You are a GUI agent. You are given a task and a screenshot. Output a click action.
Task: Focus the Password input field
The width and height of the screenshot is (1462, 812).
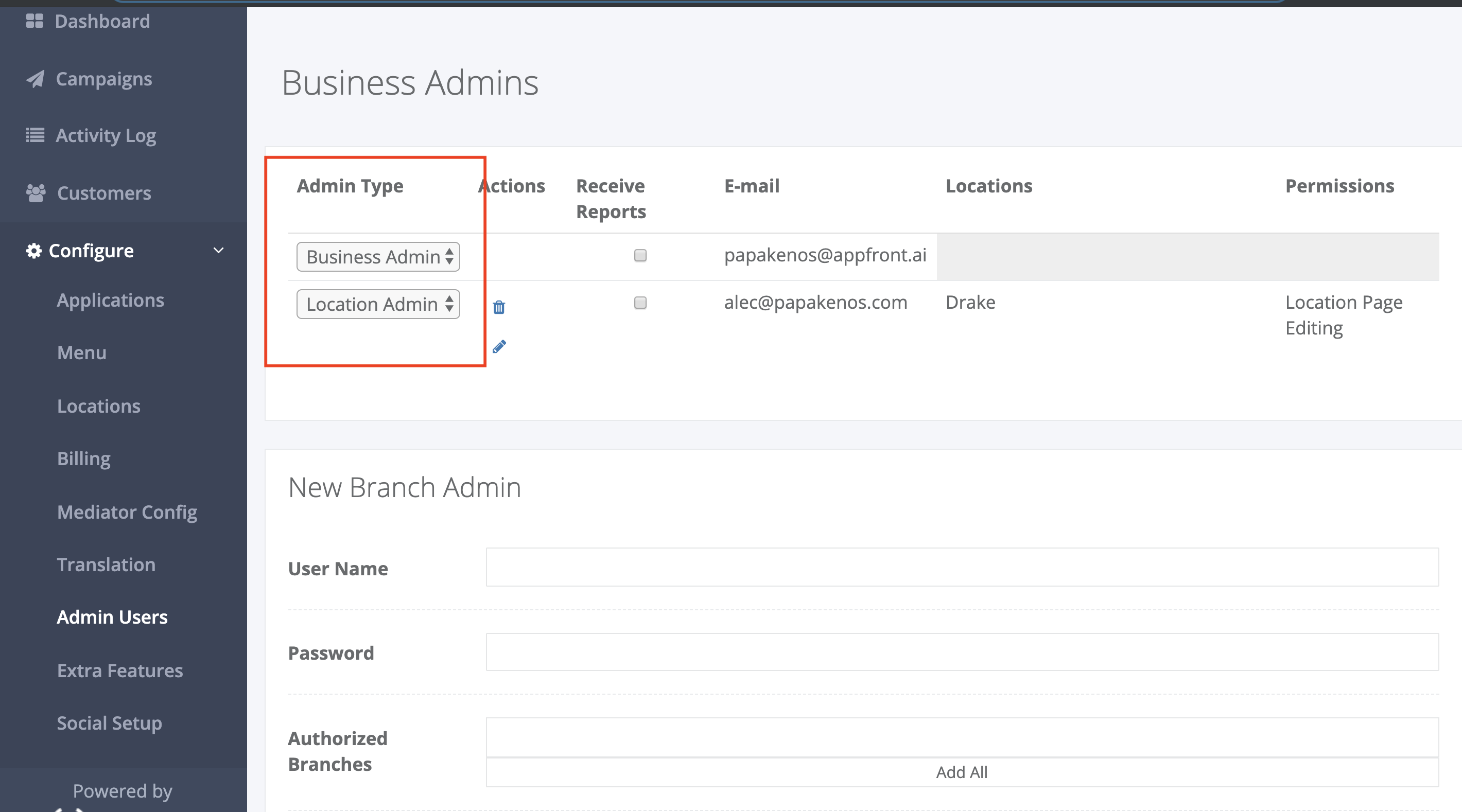pos(962,652)
